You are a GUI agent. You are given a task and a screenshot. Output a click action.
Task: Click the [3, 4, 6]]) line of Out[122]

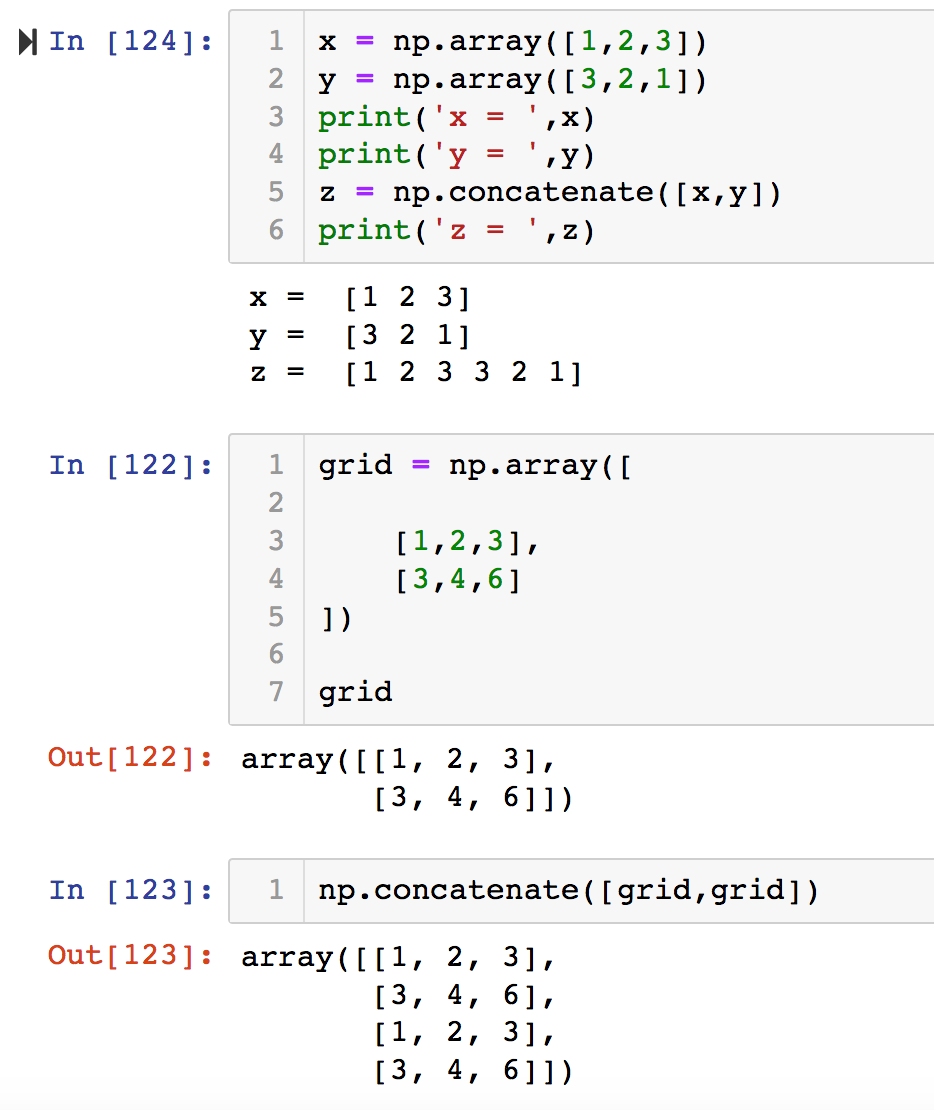click(x=473, y=798)
